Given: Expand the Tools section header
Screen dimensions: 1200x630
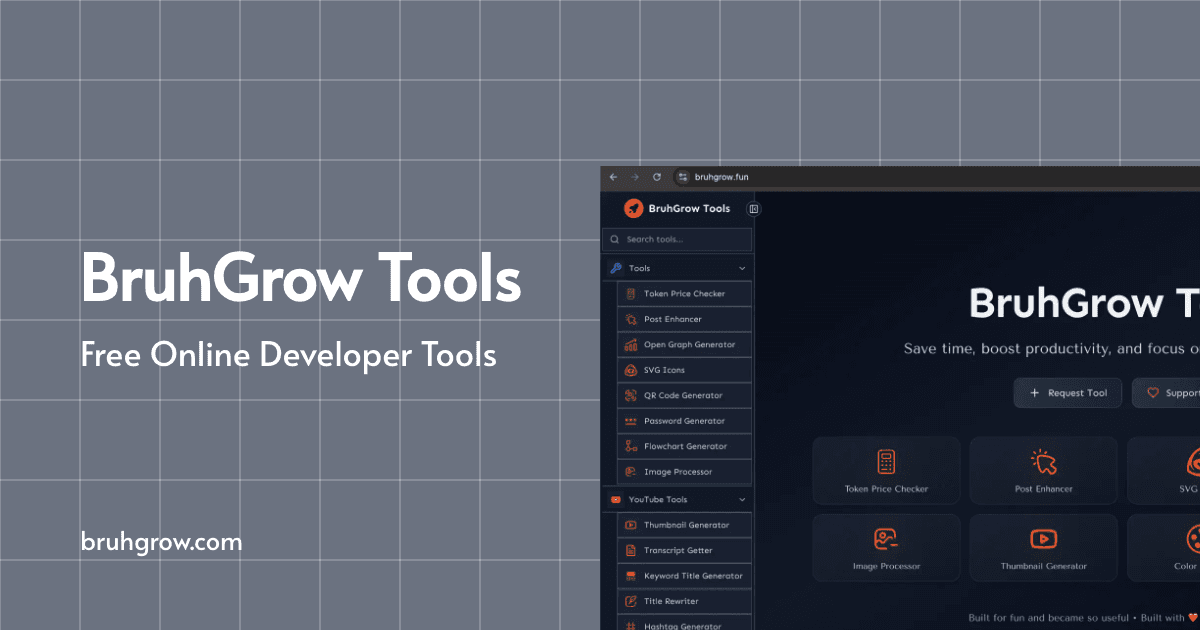Looking at the screenshot, I should coord(640,269).
